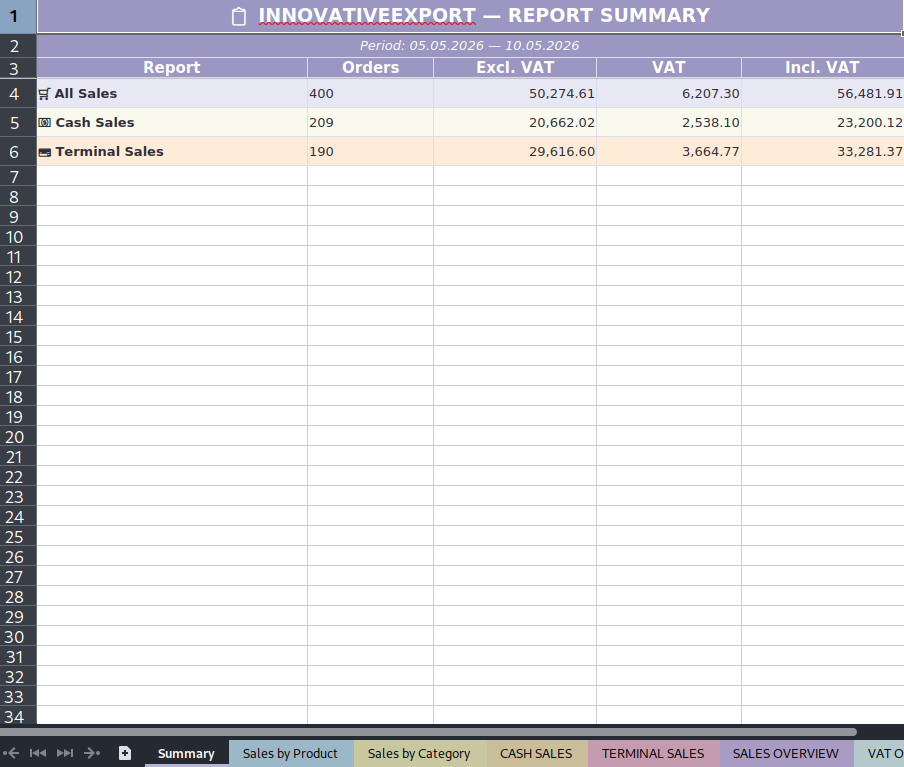
Task: Click the clipboard icon in report title
Action: [239, 16]
